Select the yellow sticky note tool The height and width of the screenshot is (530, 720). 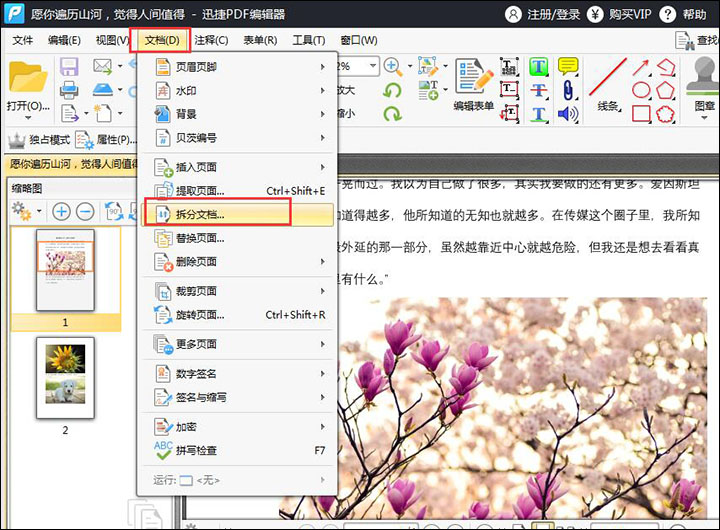(568, 67)
